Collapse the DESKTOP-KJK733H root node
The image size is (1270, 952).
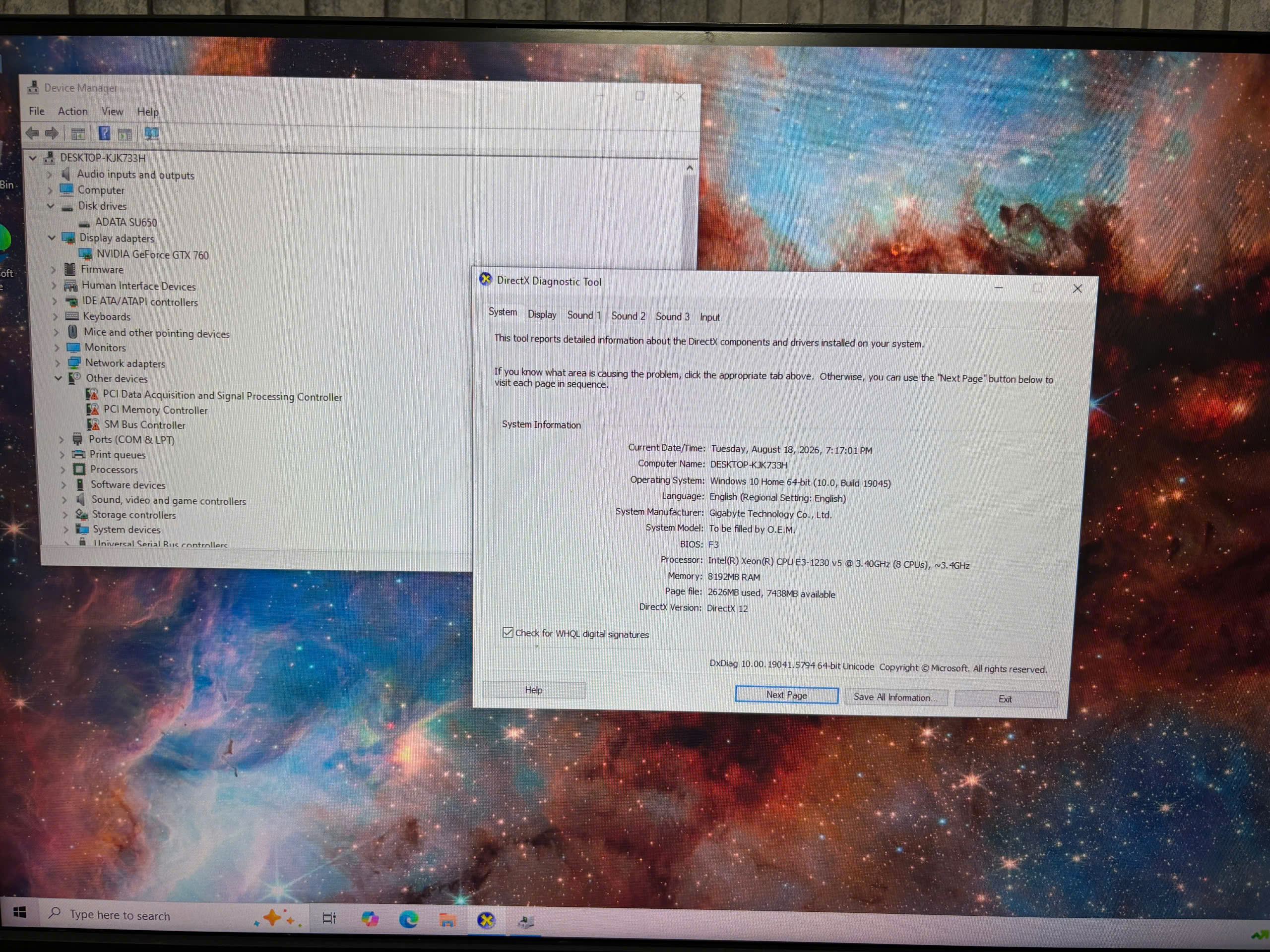(x=33, y=157)
